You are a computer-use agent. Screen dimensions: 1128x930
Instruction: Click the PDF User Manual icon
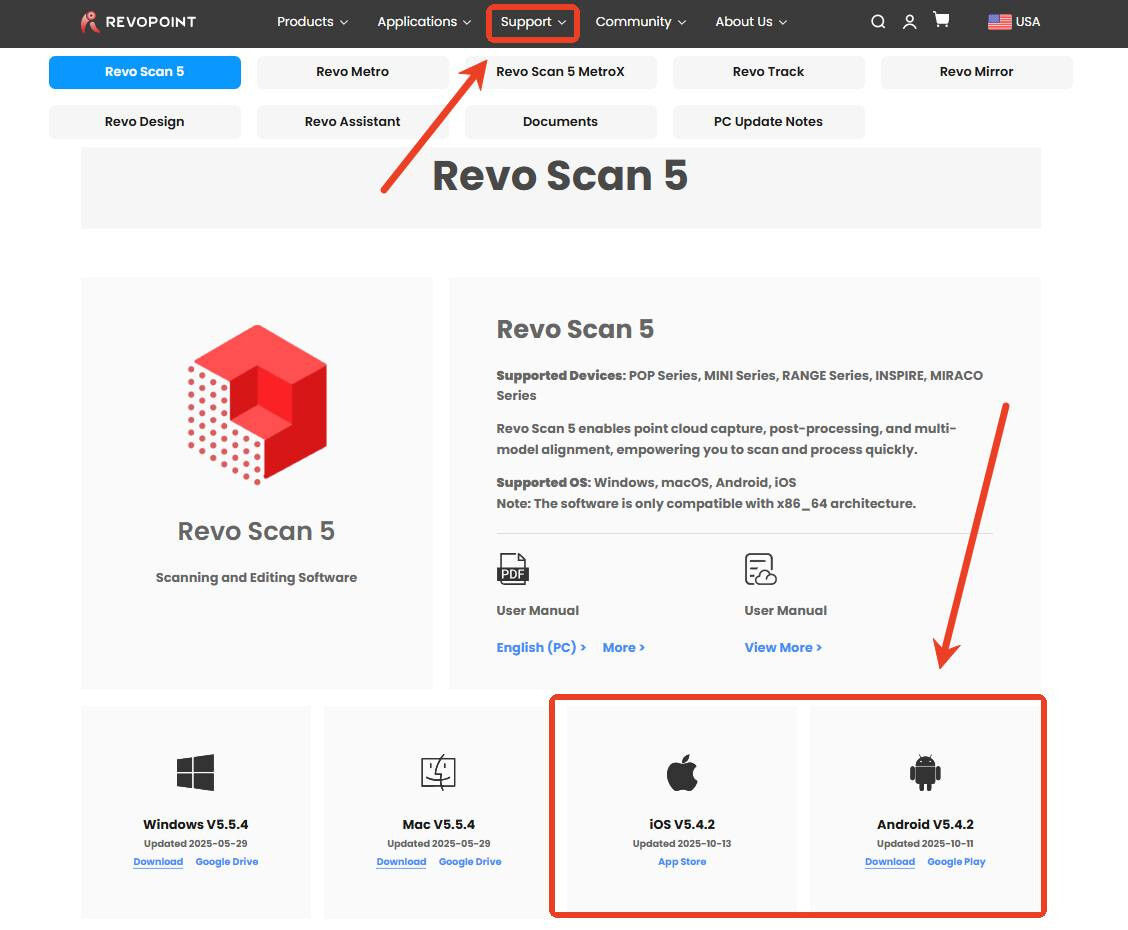coord(512,568)
